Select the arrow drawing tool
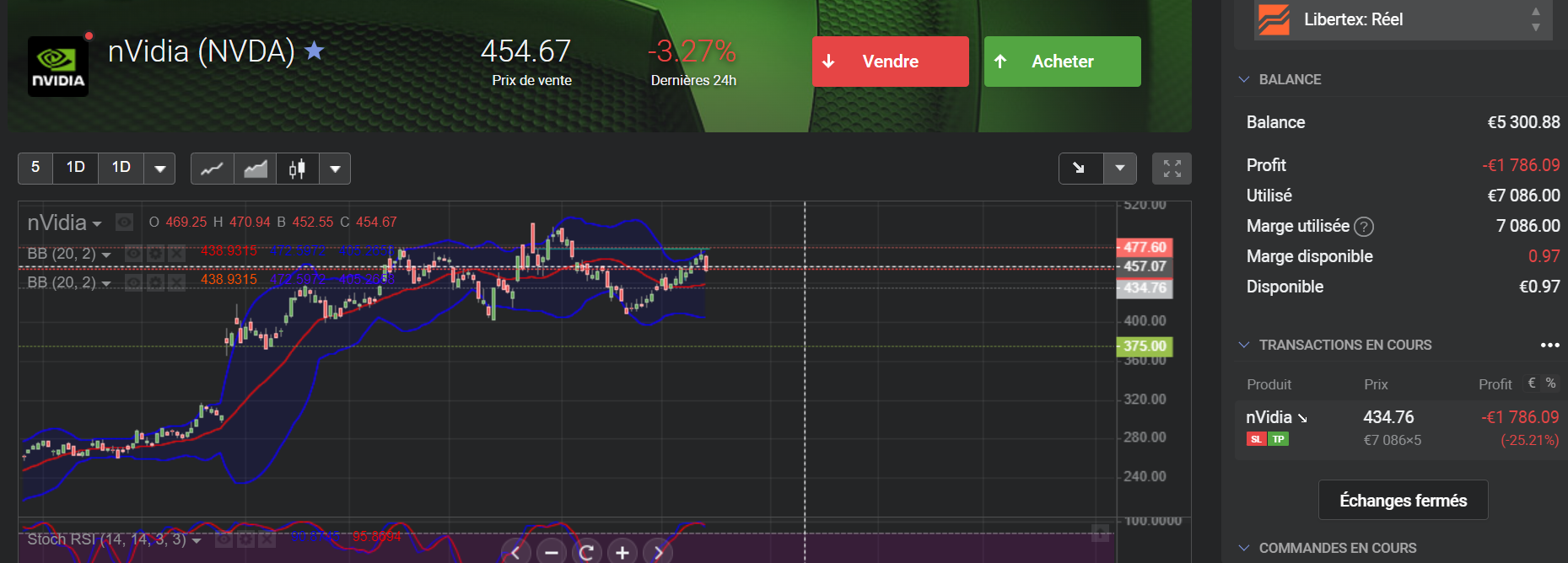The width and height of the screenshot is (1568, 563). coord(1080,169)
